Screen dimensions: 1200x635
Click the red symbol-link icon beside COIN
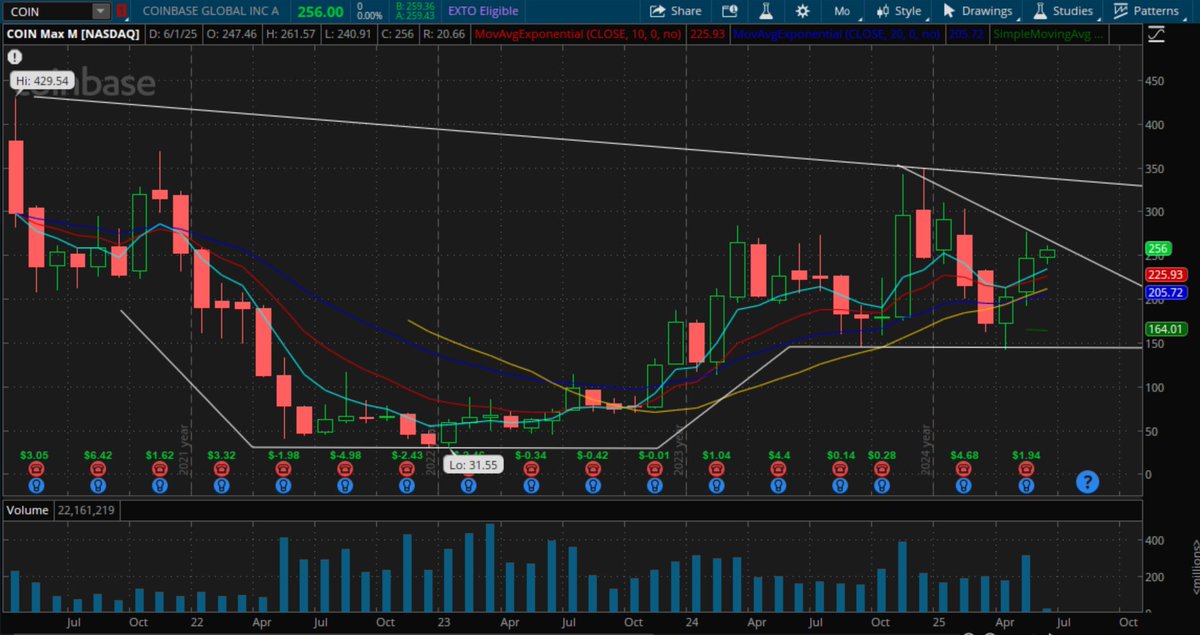coord(122,11)
